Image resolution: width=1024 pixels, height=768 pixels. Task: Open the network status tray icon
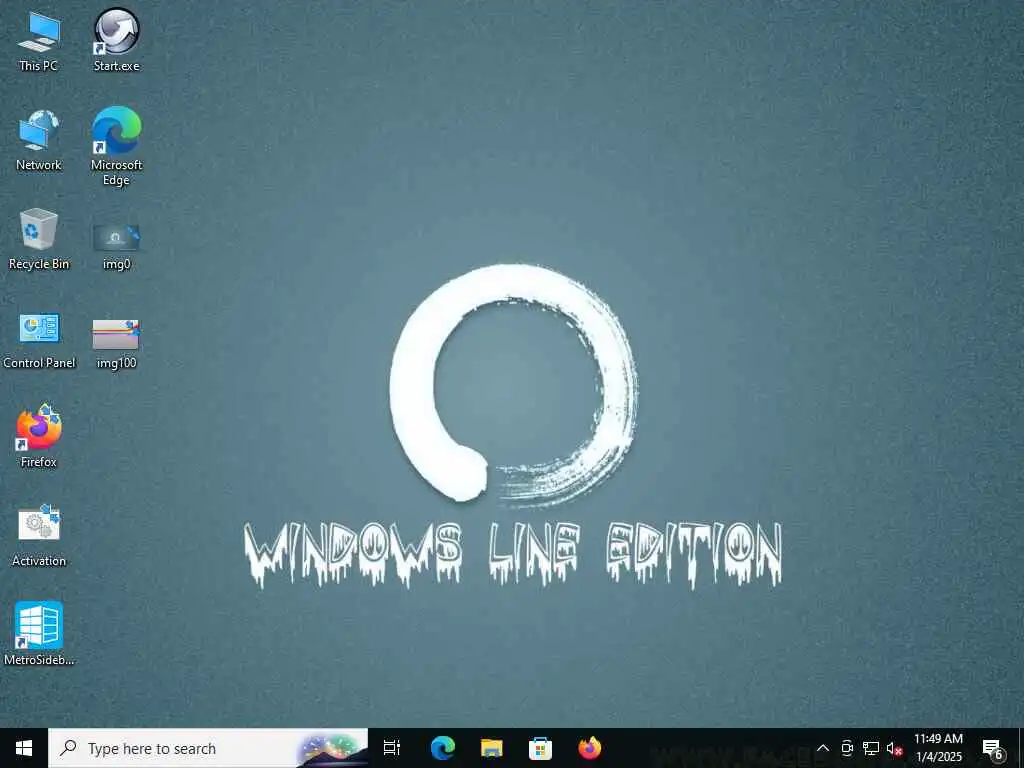coord(871,748)
